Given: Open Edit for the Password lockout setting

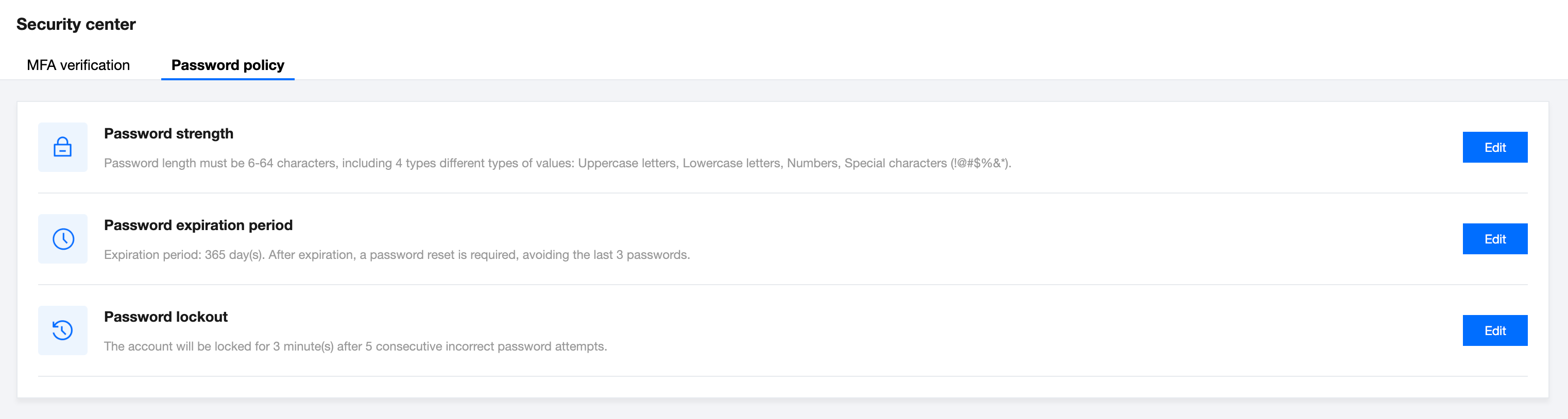Looking at the screenshot, I should (1494, 330).
